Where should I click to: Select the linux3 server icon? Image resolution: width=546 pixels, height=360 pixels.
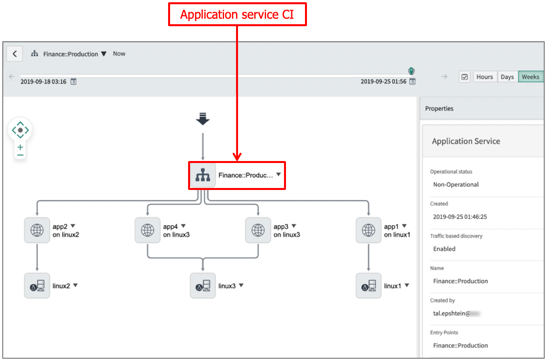click(203, 286)
